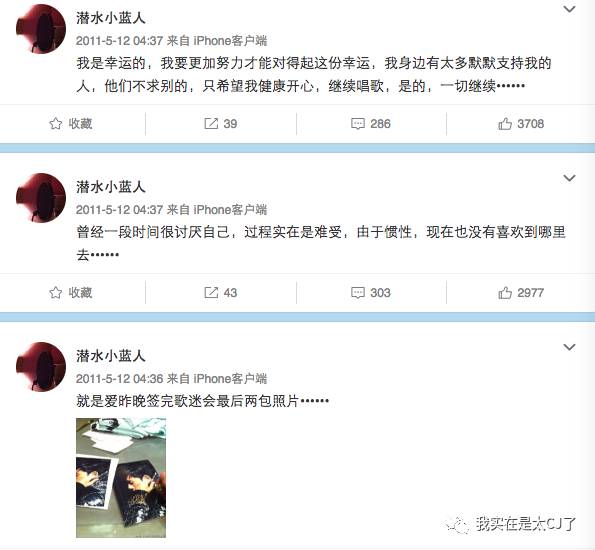Favorite the first post with star icon
Screen dimensions: 595x550
71,124
